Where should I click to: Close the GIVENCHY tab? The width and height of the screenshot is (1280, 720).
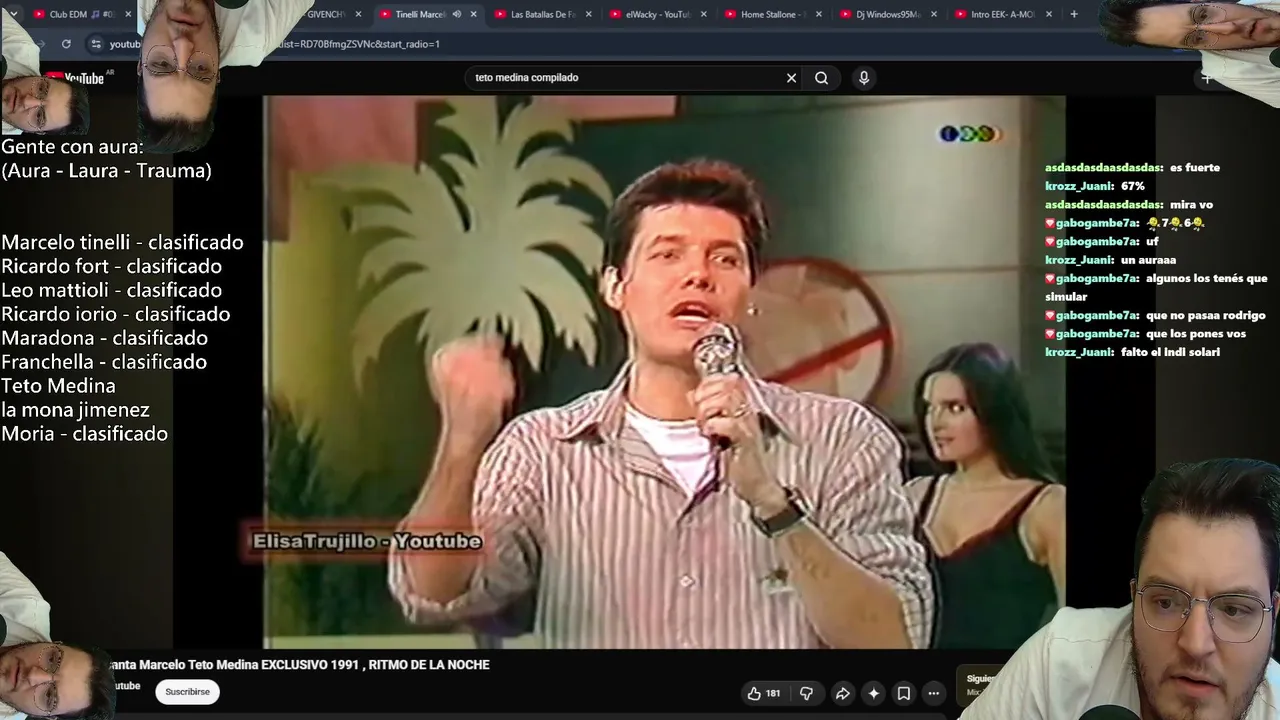[358, 14]
